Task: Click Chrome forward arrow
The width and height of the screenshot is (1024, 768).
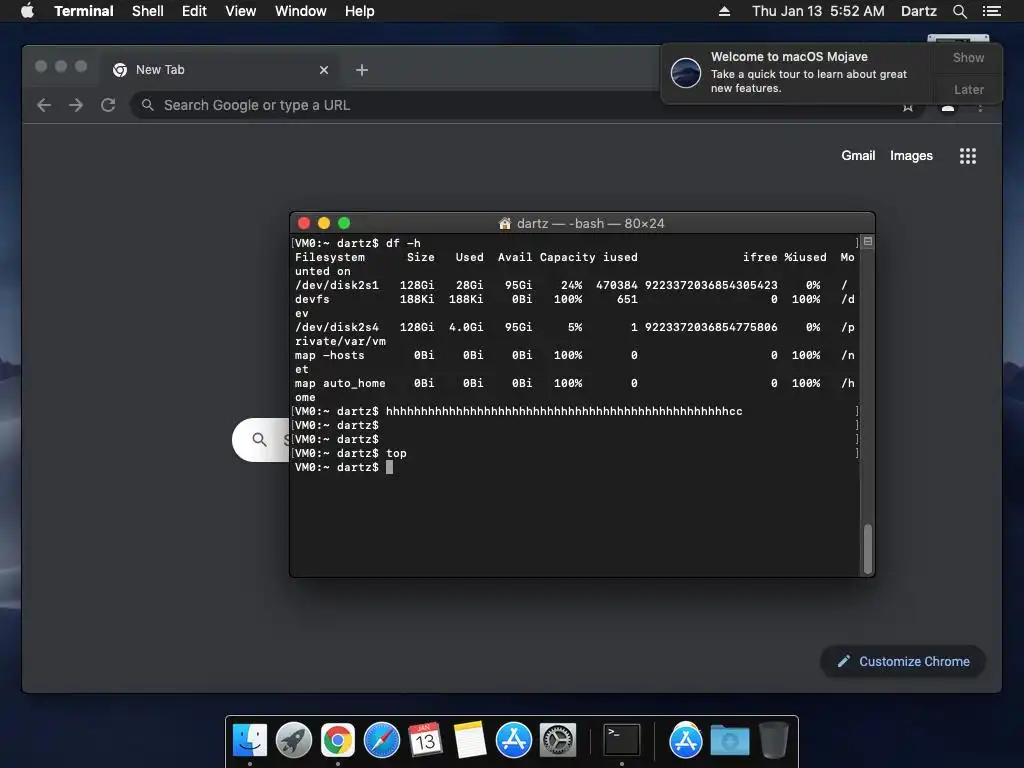Action: tap(76, 105)
